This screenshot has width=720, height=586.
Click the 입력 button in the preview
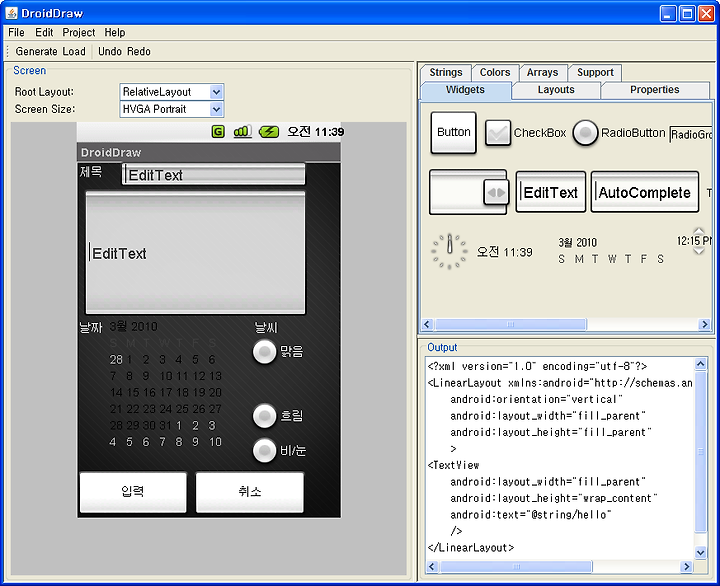tap(133, 492)
